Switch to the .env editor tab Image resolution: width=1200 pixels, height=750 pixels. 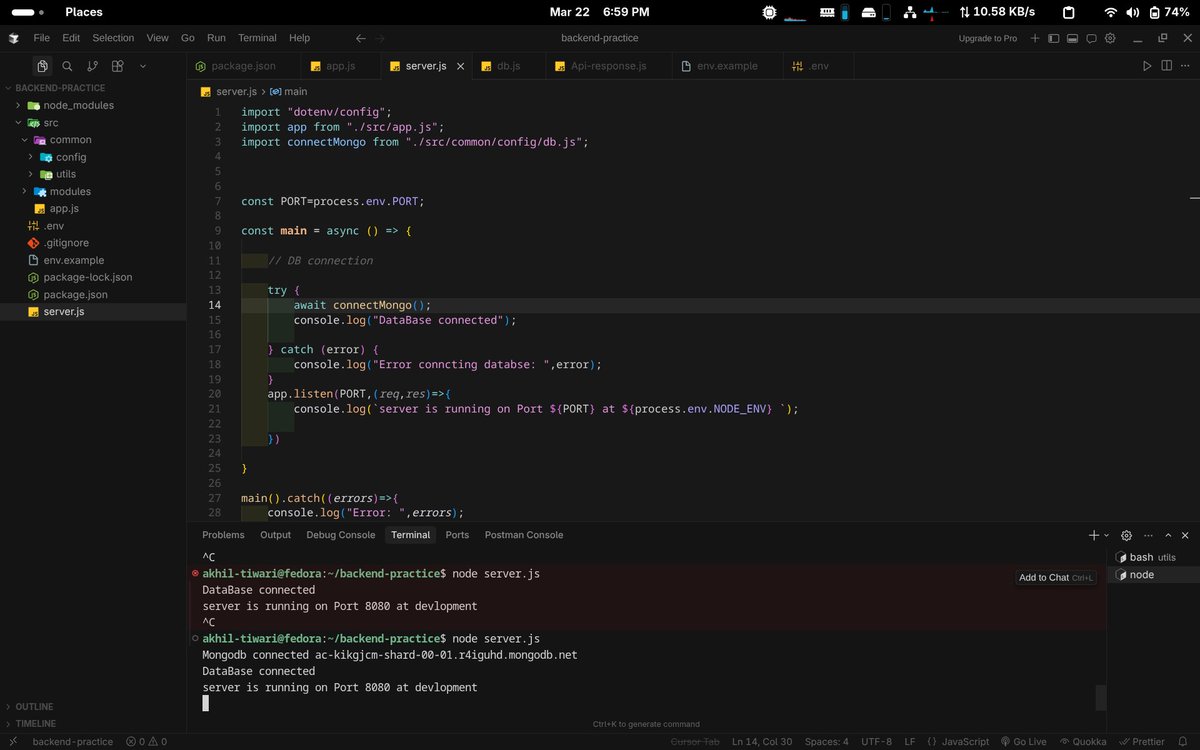[x=818, y=66]
